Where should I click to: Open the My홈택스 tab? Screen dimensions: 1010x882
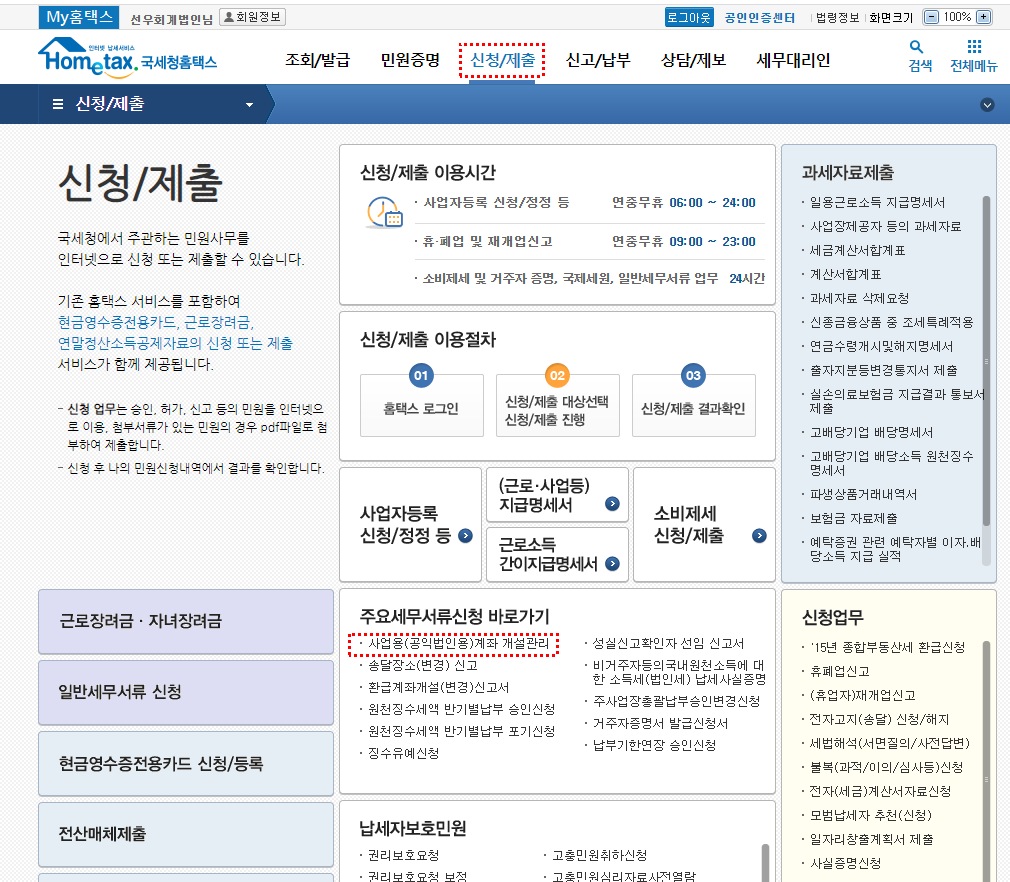click(x=79, y=17)
